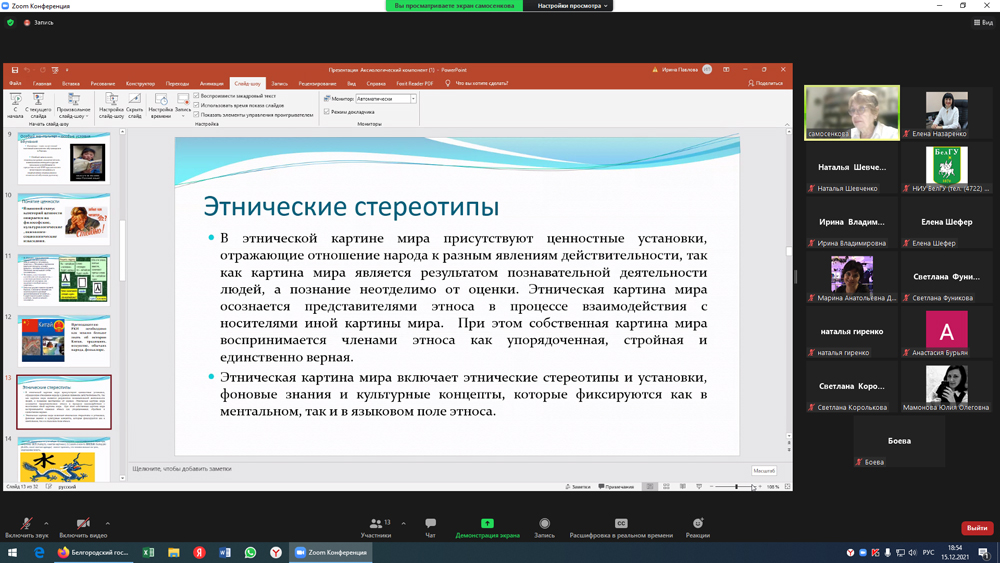Image resolution: width=1000 pixels, height=563 pixels.
Task: Open the Реакции reactions menu
Action: pos(698,526)
